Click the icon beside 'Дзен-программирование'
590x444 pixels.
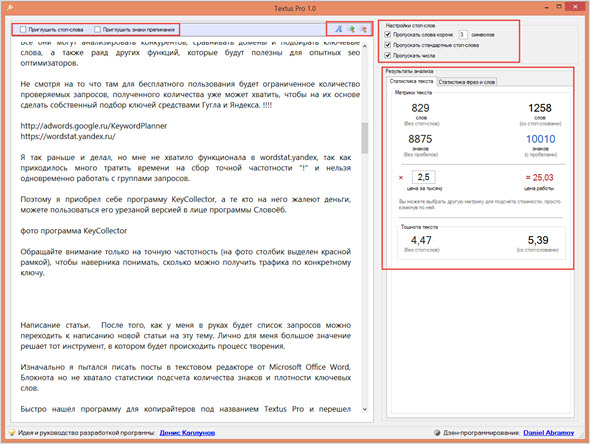pos(437,433)
